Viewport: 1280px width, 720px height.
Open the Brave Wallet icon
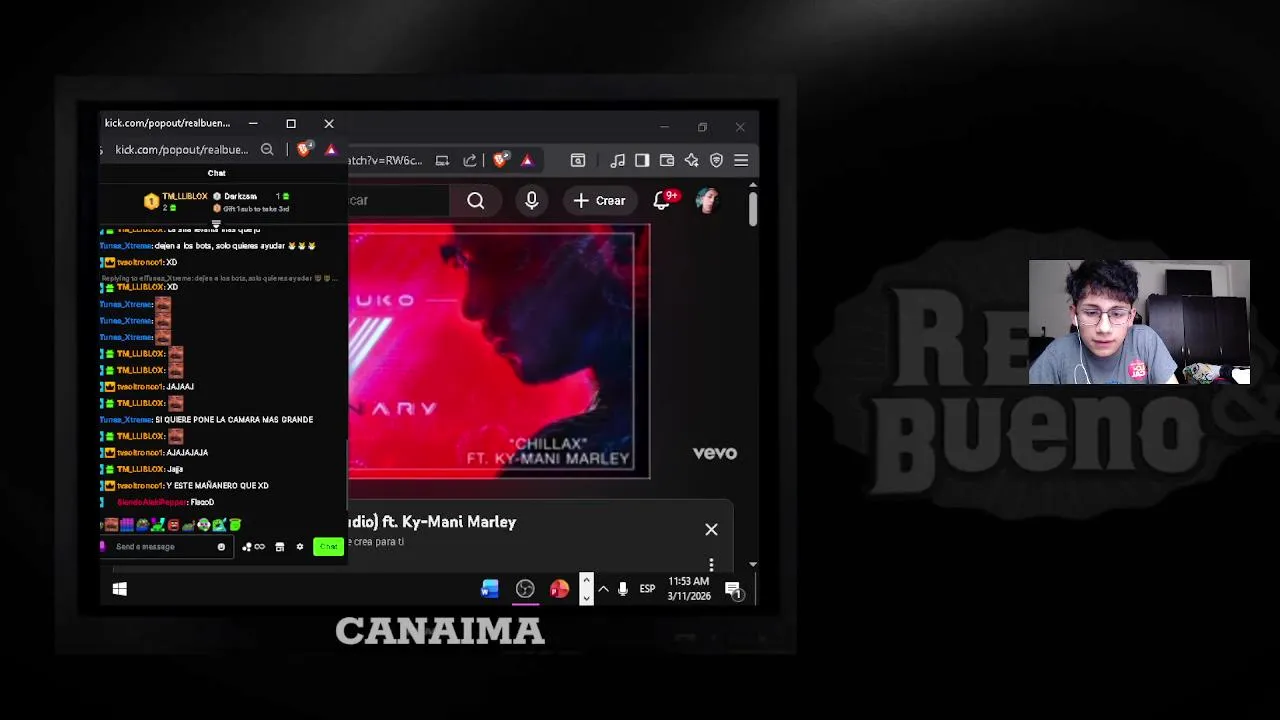coord(667,160)
